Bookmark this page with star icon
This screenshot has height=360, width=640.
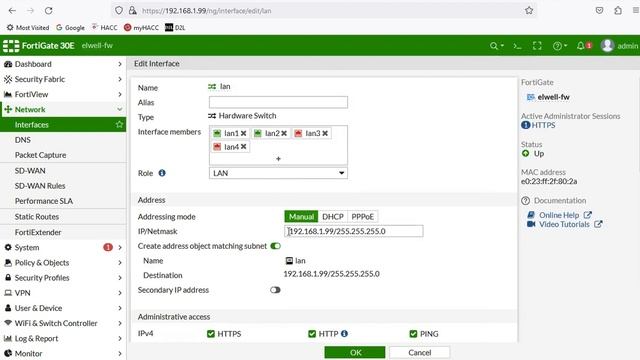pos(529,11)
